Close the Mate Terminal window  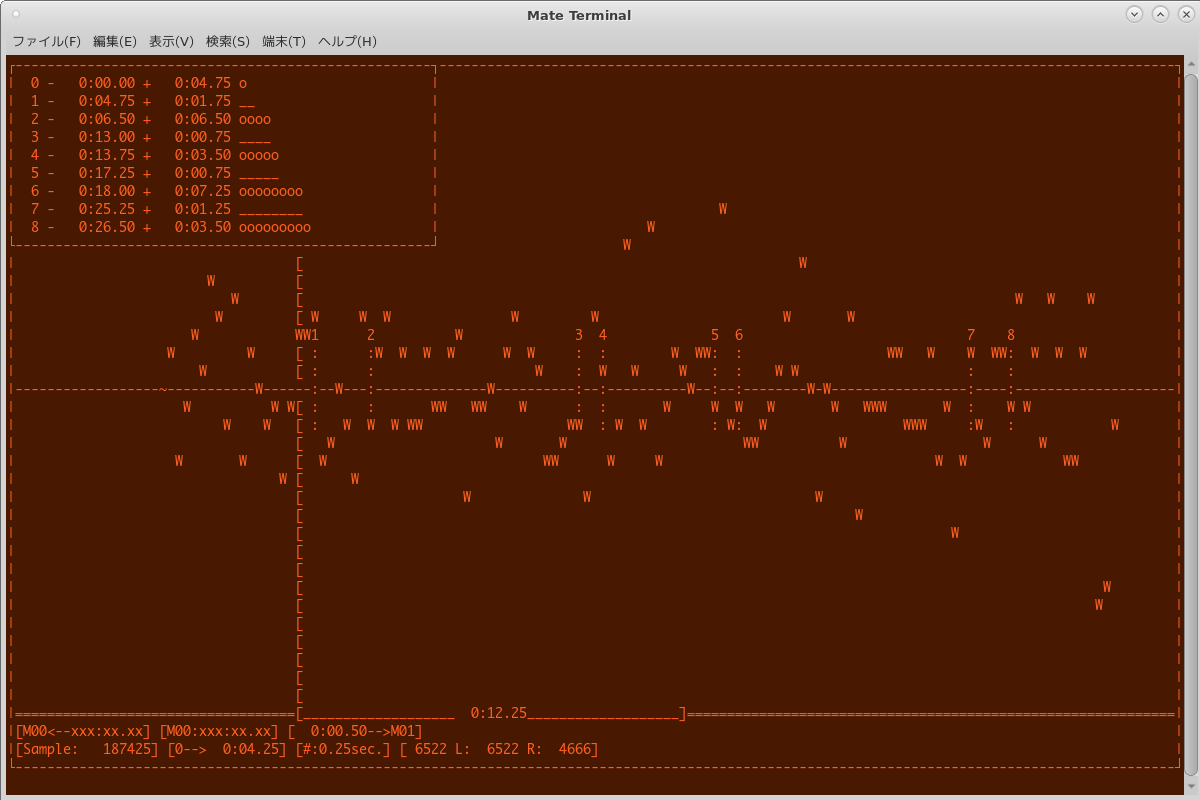click(x=1185, y=14)
